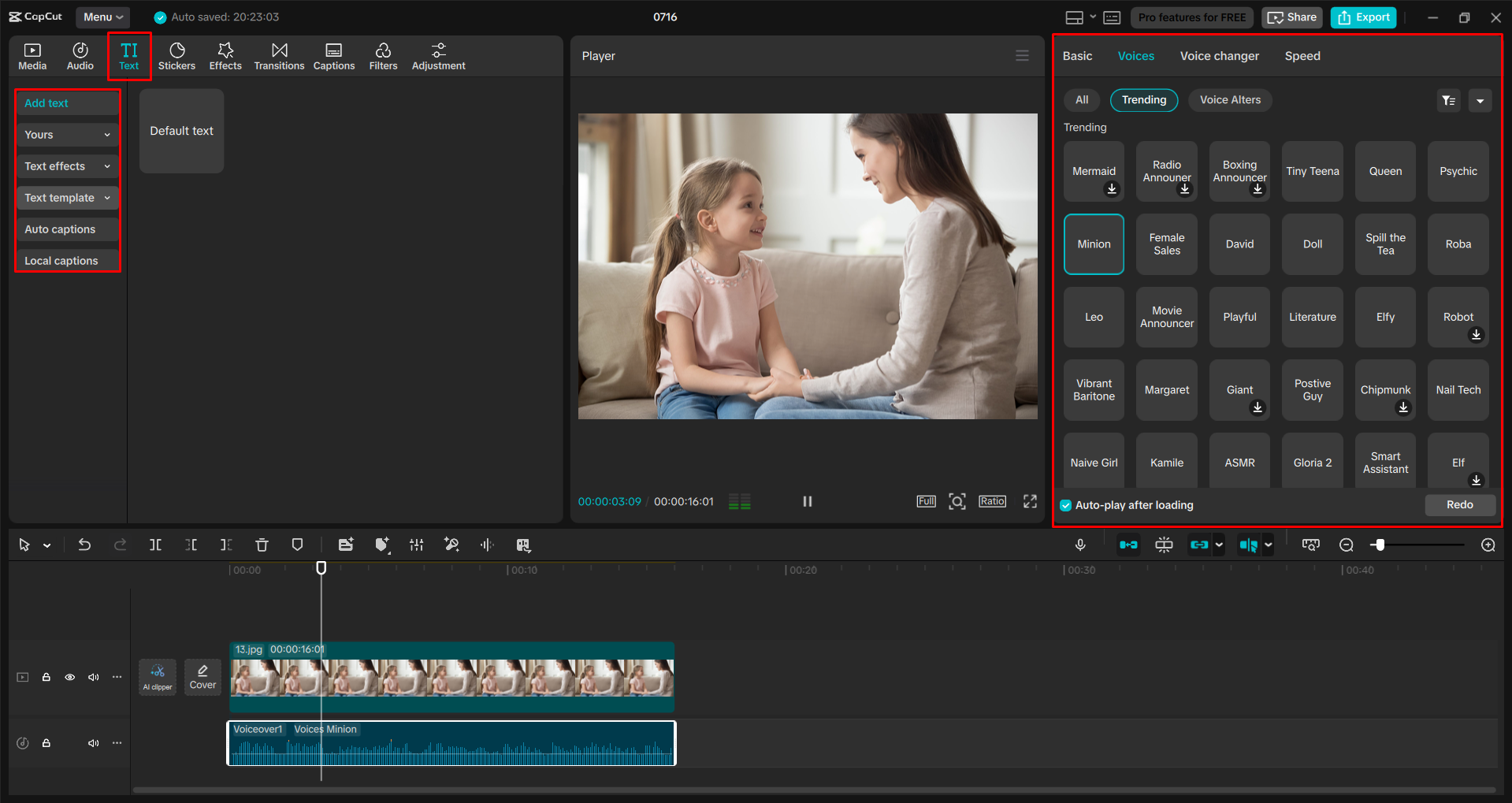The image size is (1512, 803).
Task: Click the Export button
Action: coord(1362,17)
